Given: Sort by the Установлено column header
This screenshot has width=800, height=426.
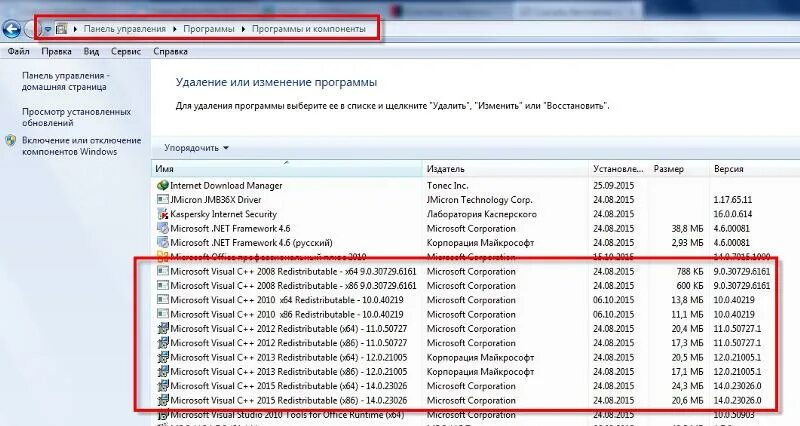Looking at the screenshot, I should tap(618, 168).
